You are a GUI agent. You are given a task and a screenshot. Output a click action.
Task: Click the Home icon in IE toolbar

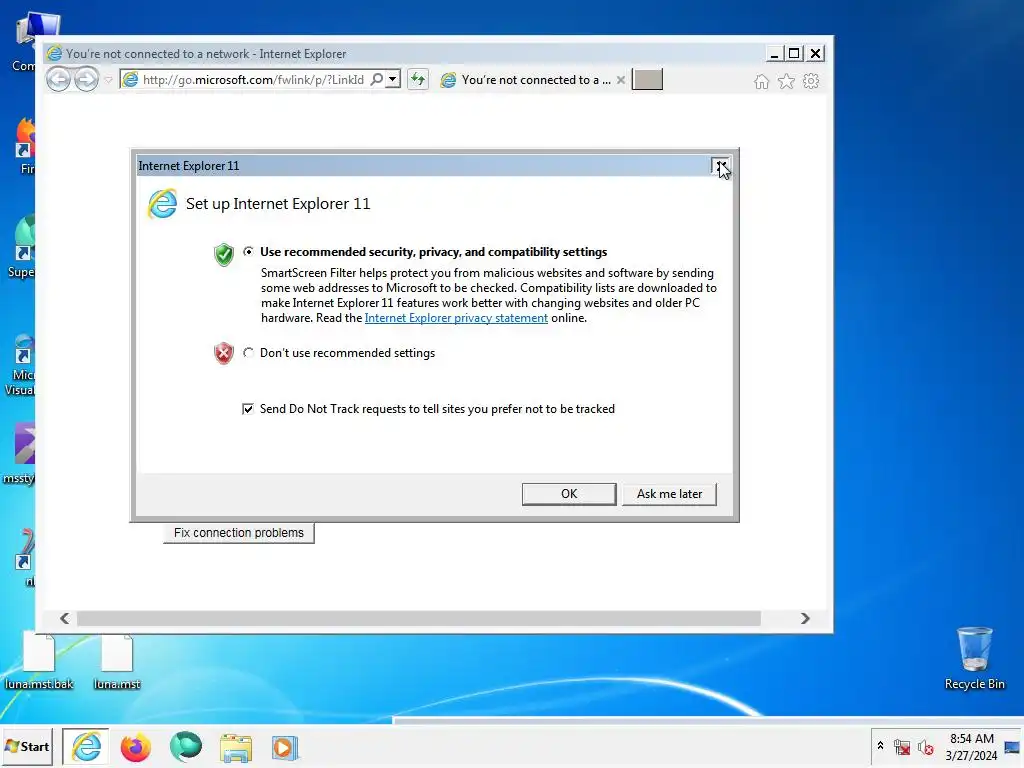pos(761,82)
